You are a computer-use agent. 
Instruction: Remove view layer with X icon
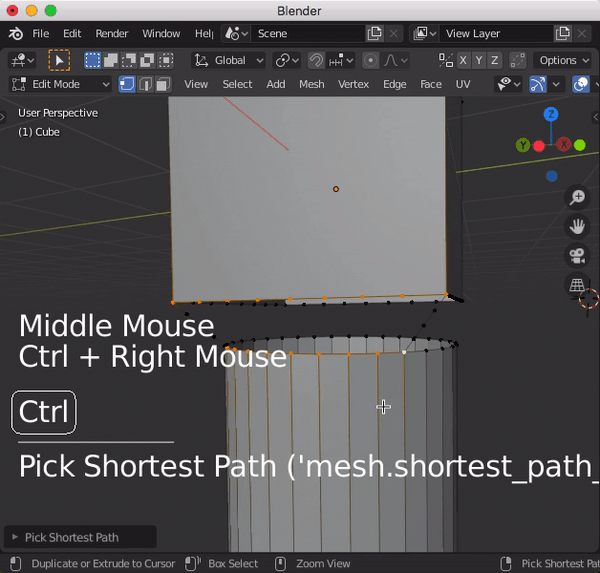[x=582, y=34]
